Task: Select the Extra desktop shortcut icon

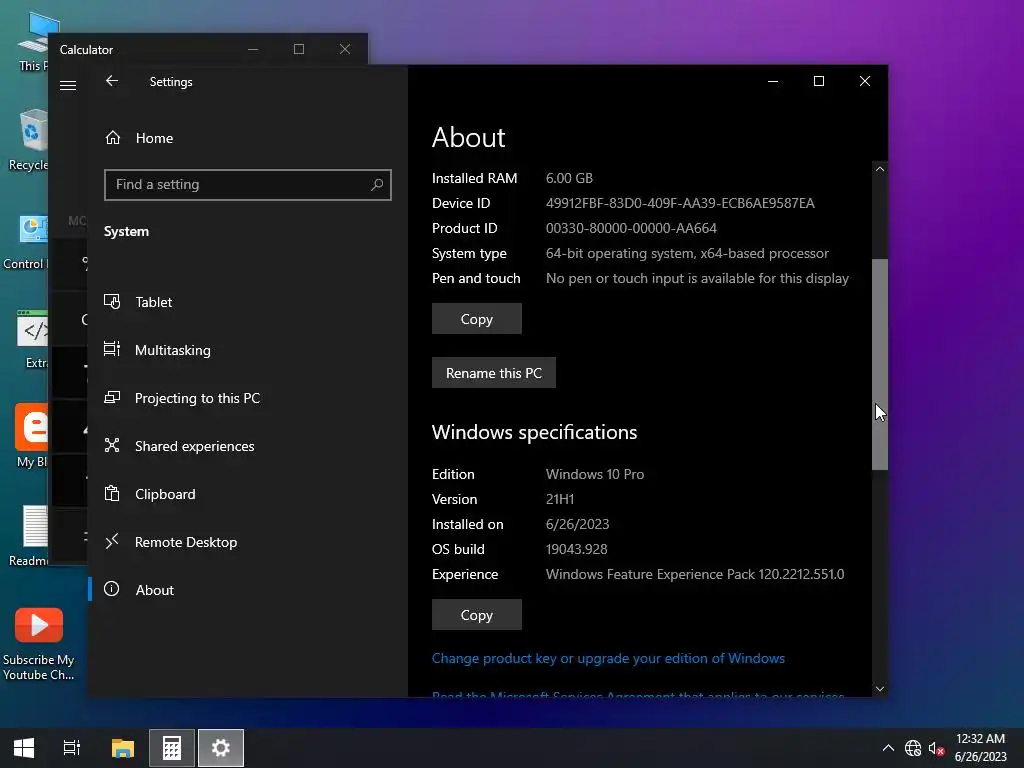Action: pos(34,340)
